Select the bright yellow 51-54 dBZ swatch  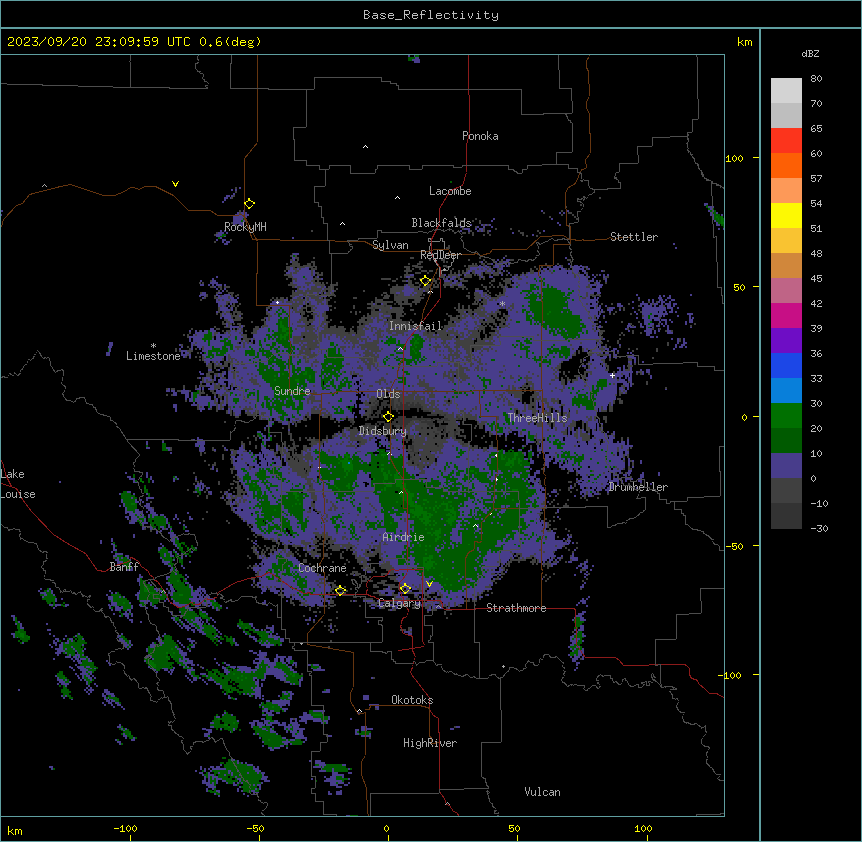pos(786,215)
